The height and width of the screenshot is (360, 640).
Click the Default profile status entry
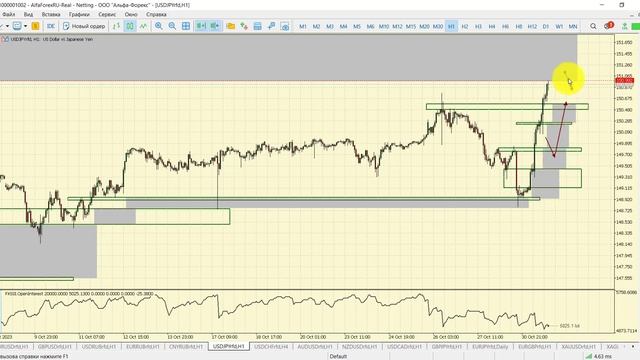(338, 356)
